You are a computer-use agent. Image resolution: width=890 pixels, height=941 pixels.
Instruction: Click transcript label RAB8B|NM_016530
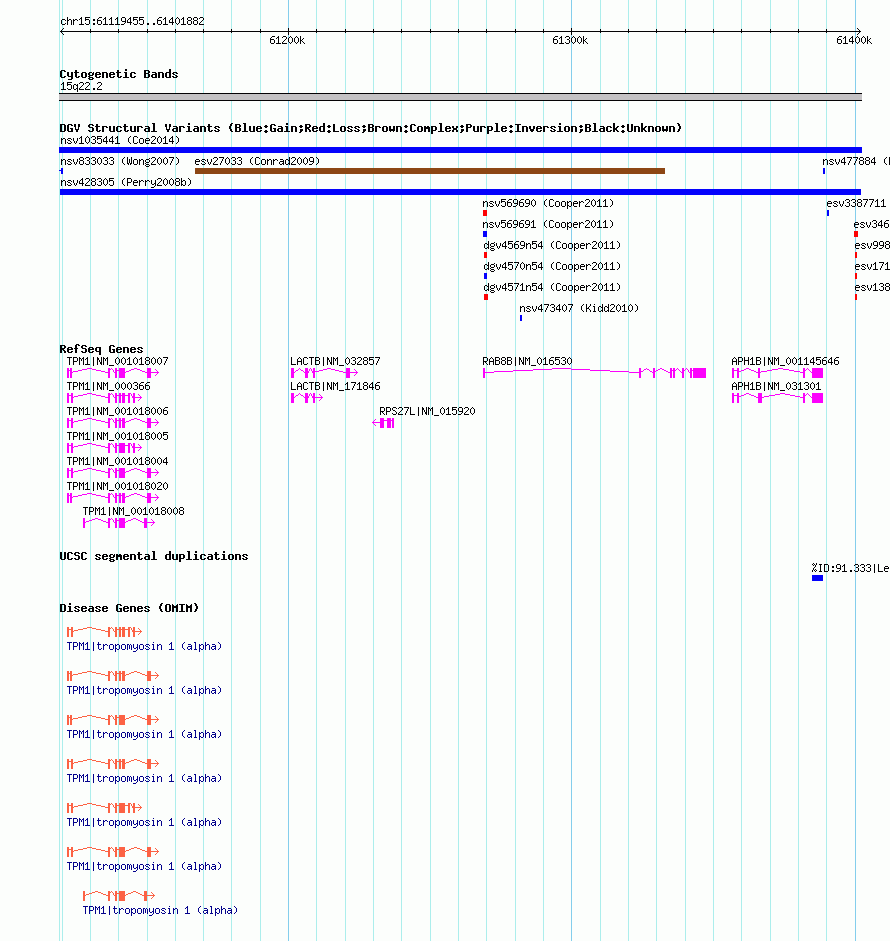click(x=528, y=361)
